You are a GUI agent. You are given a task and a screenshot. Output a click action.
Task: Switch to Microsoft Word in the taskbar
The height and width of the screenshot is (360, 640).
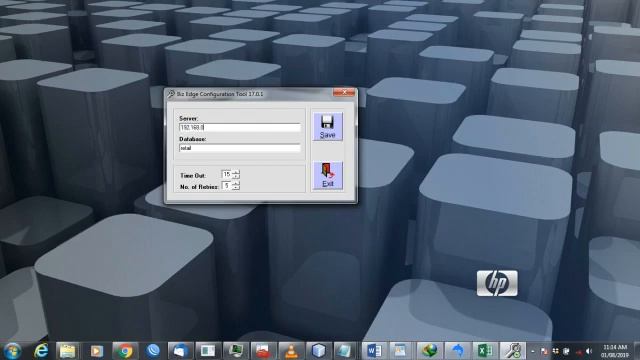[374, 351]
